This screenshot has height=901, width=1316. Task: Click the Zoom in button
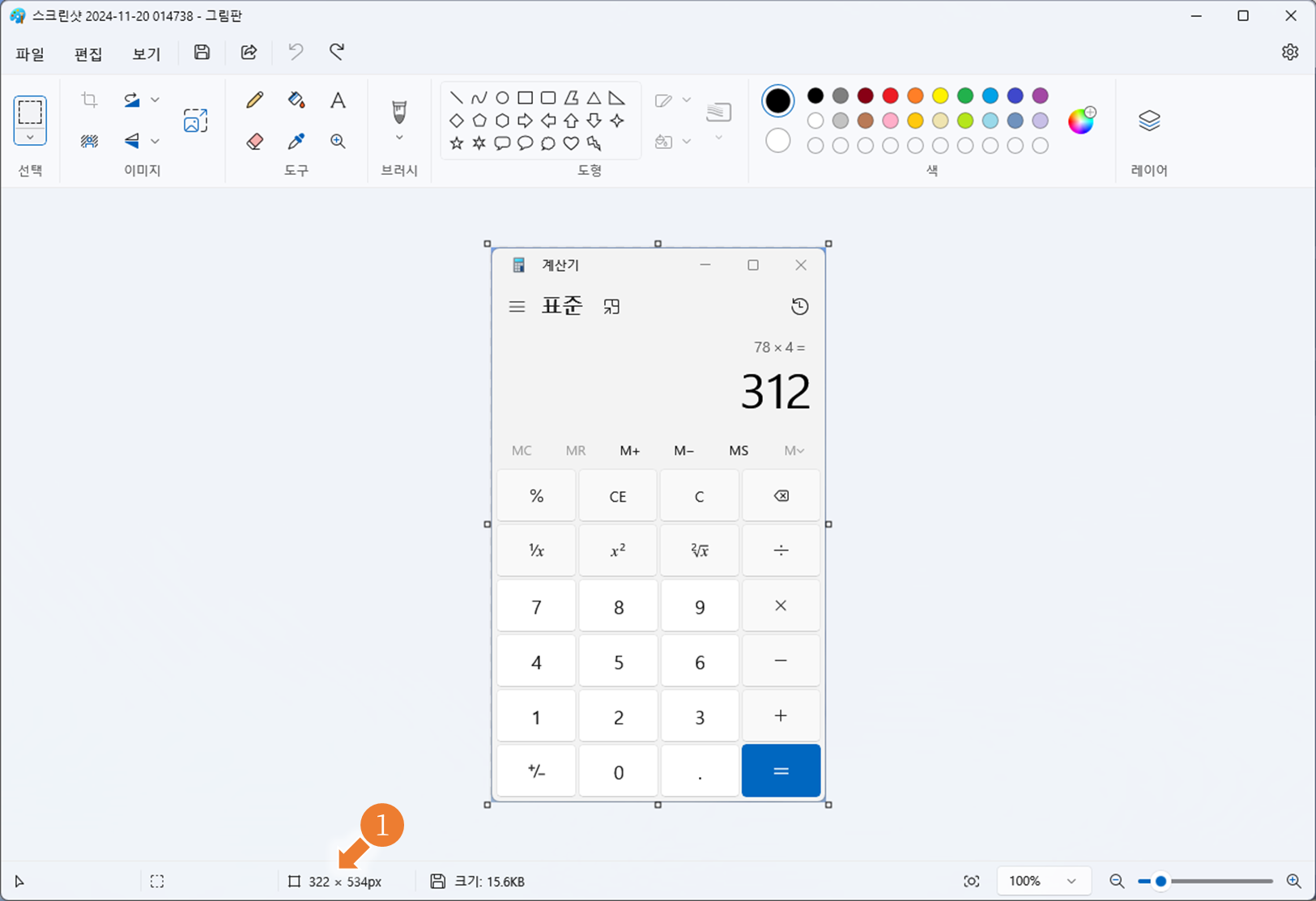(x=1294, y=882)
